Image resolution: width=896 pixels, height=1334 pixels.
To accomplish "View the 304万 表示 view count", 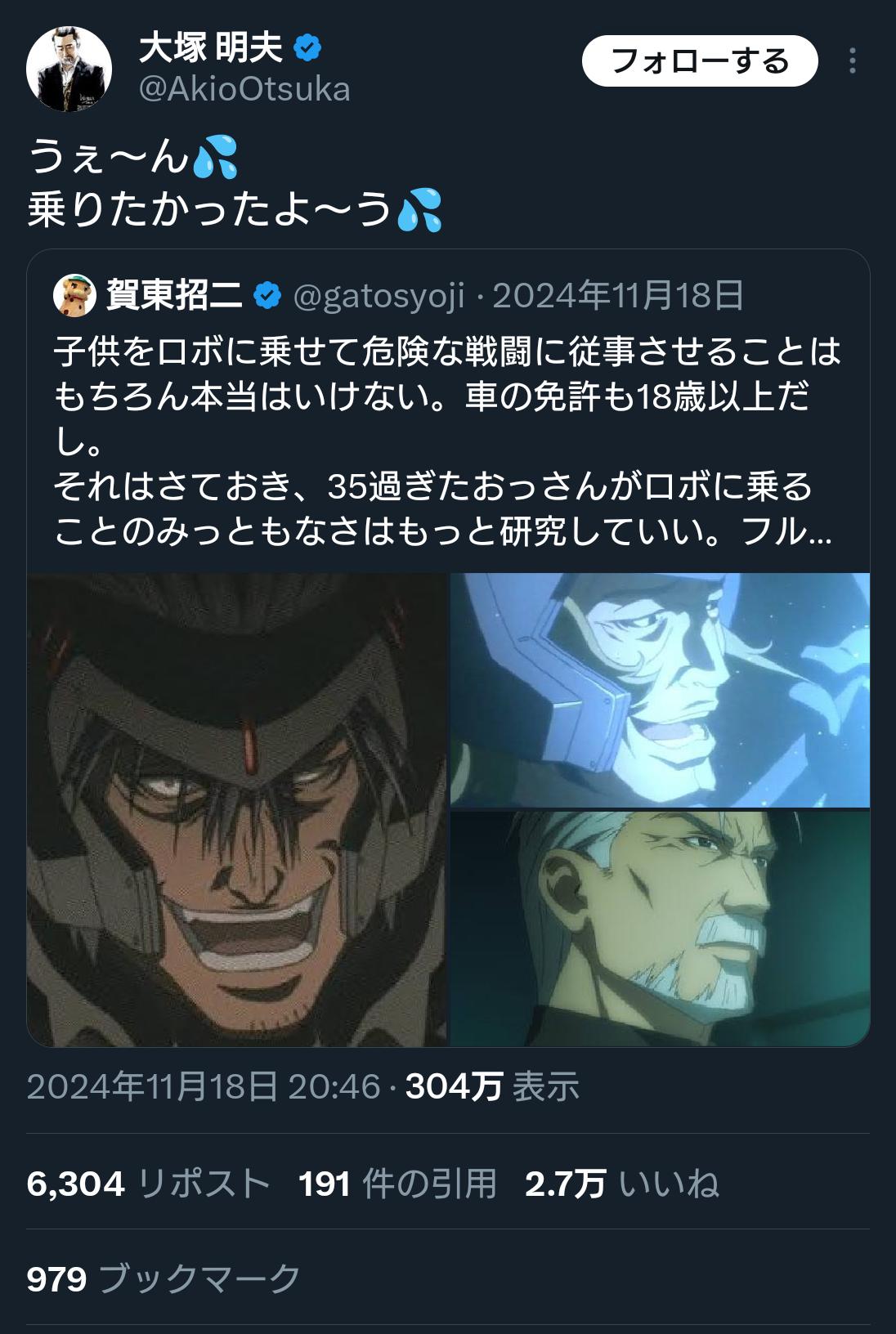I will [x=492, y=1087].
